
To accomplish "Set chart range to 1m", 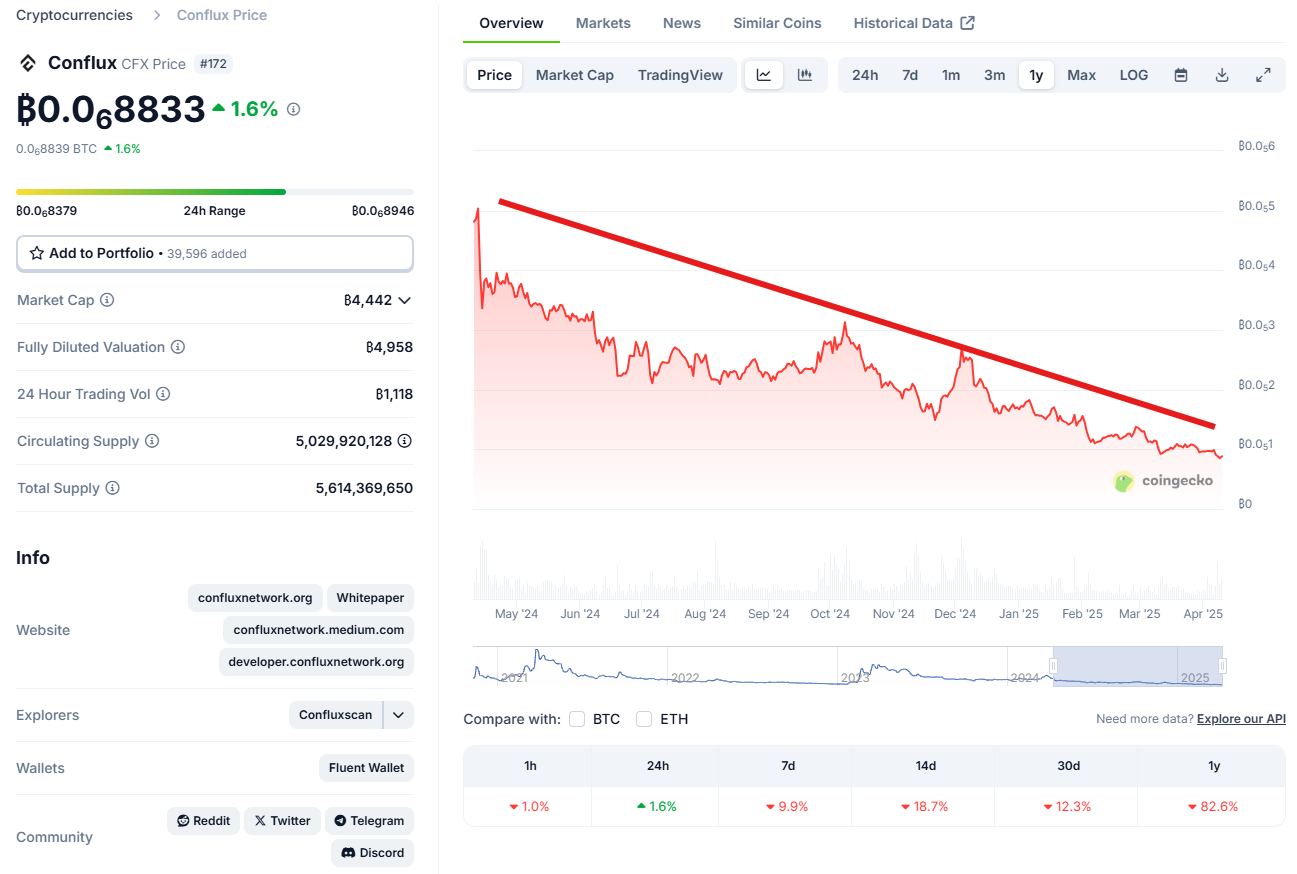I will tap(951, 75).
